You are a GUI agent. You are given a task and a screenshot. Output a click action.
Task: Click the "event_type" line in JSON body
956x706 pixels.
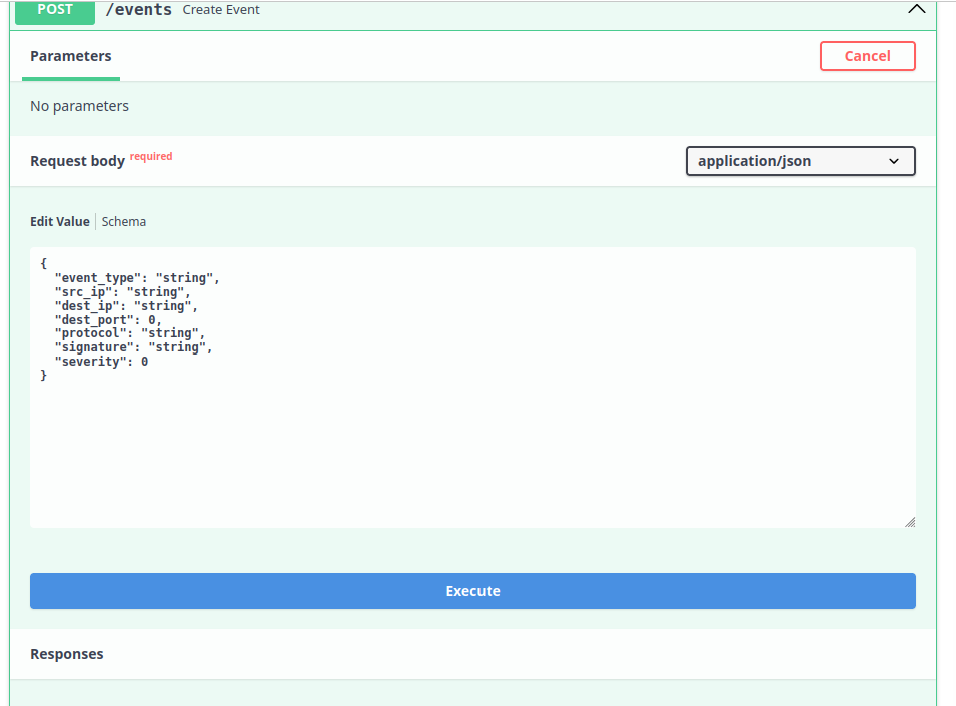tap(137, 278)
